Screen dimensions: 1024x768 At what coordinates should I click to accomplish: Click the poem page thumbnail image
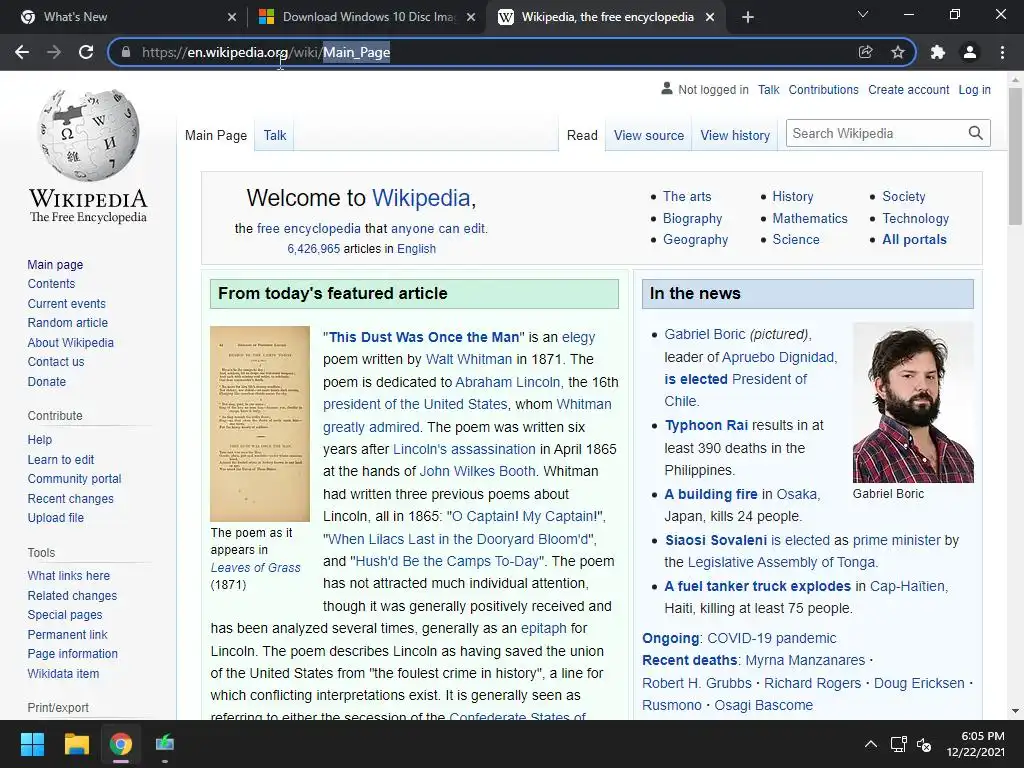click(260, 423)
